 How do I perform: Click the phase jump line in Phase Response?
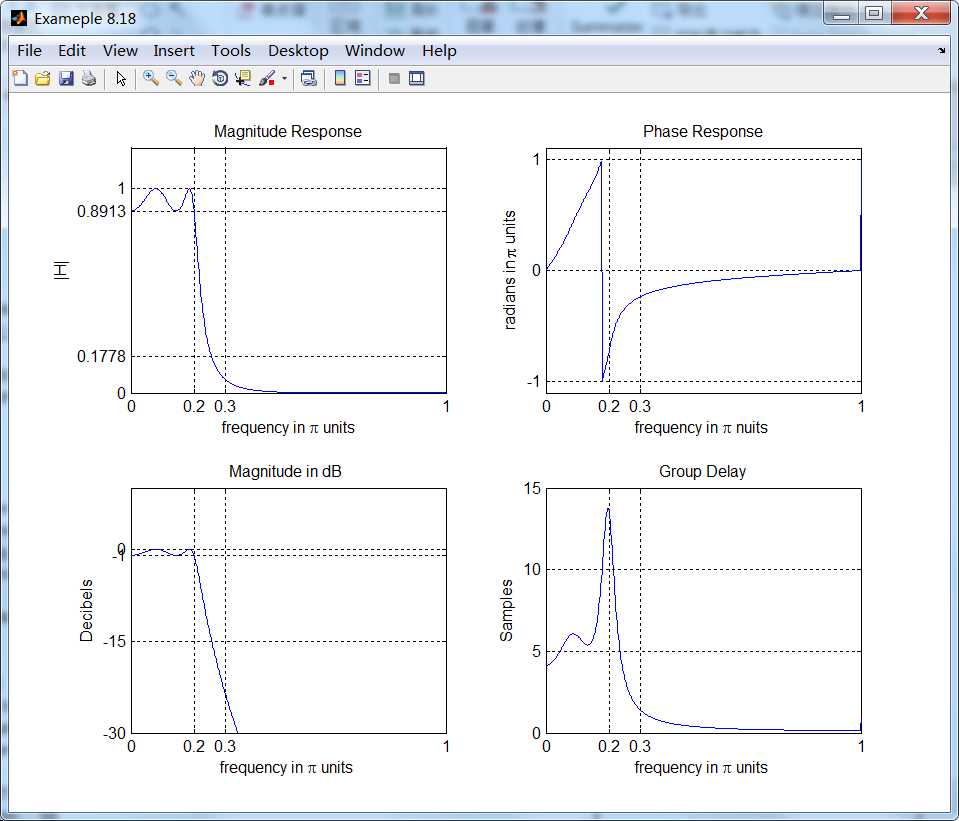pos(602,270)
